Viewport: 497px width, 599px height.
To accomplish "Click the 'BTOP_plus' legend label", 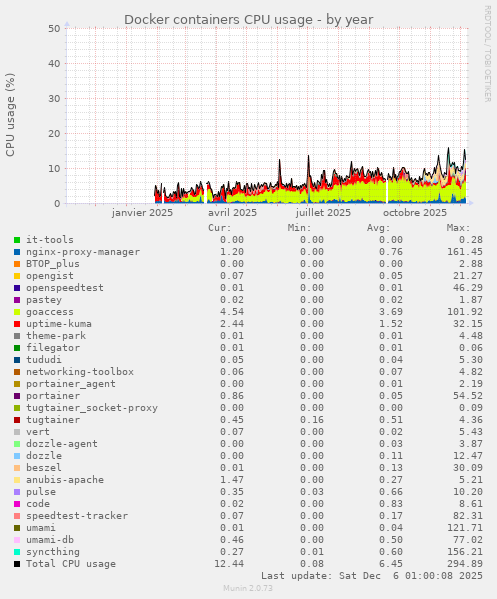I will (x=53, y=264).
